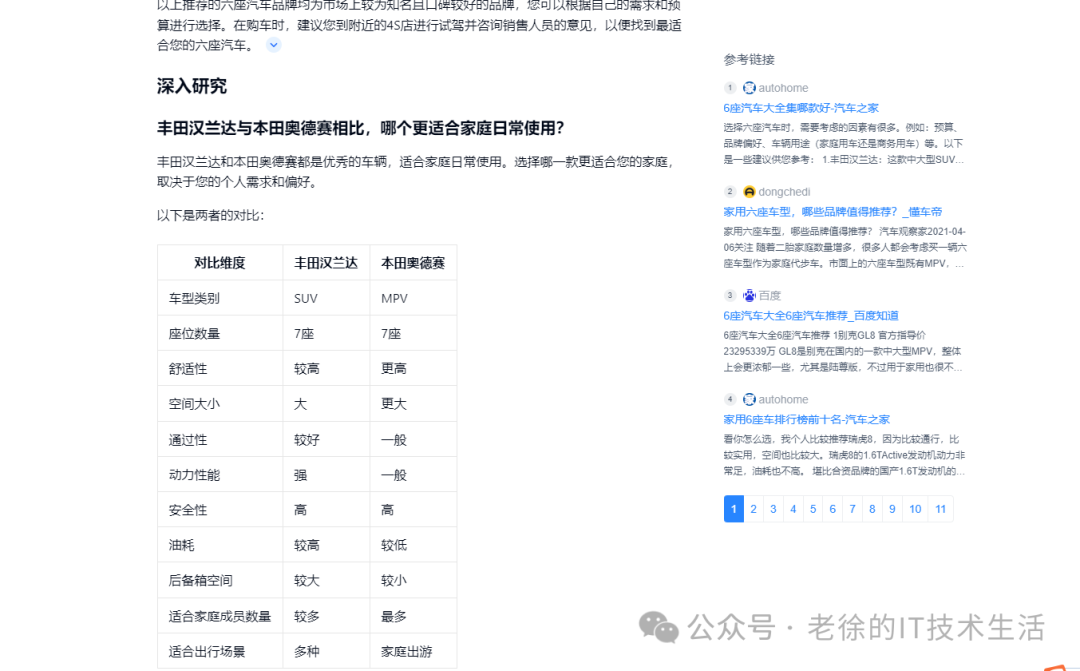
Task: Click the MPV table cell
Action: click(394, 298)
